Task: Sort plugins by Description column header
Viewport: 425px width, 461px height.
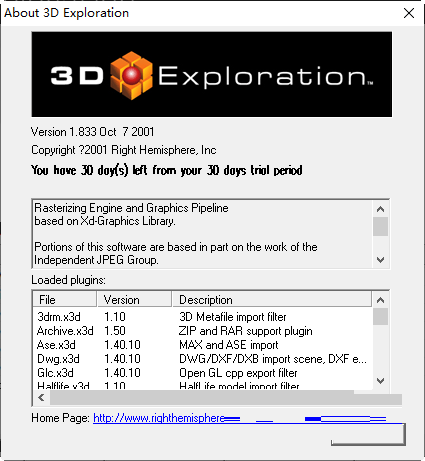Action: [x=272, y=299]
